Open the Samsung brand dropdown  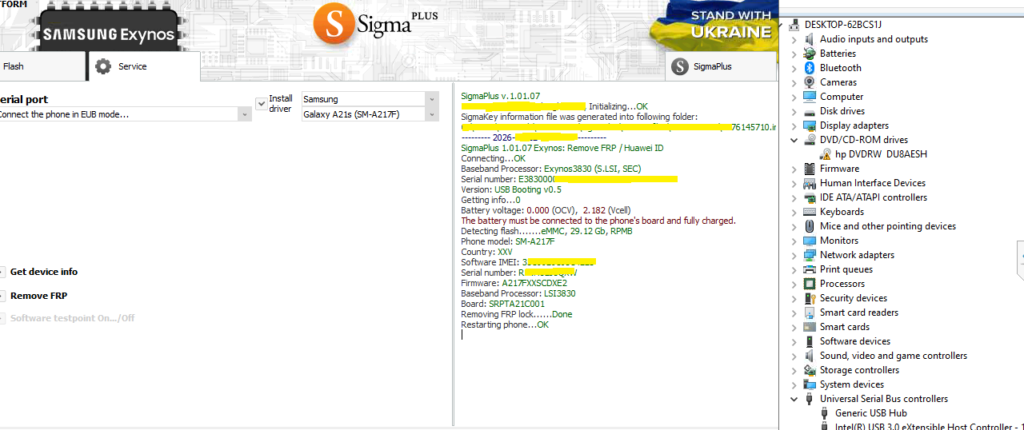[x=431, y=99]
